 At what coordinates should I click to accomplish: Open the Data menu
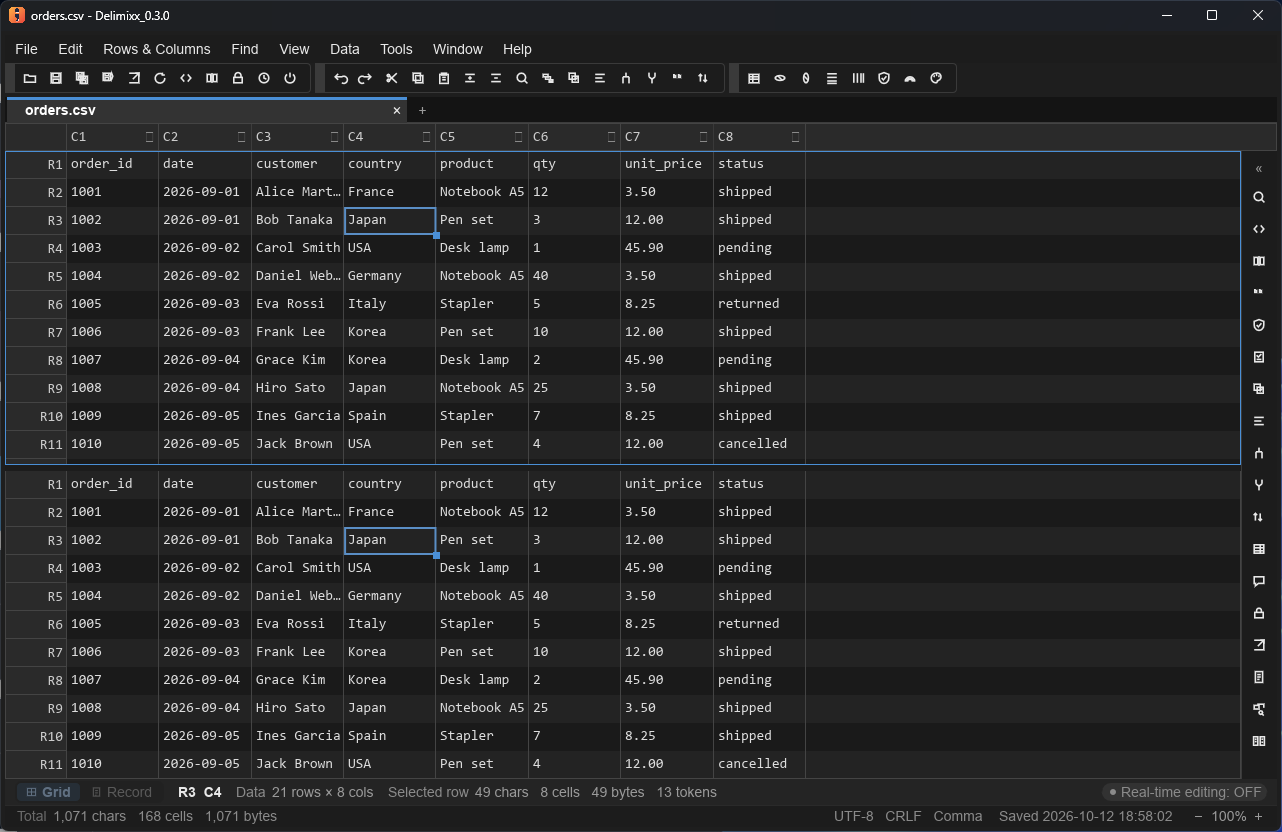coord(345,49)
